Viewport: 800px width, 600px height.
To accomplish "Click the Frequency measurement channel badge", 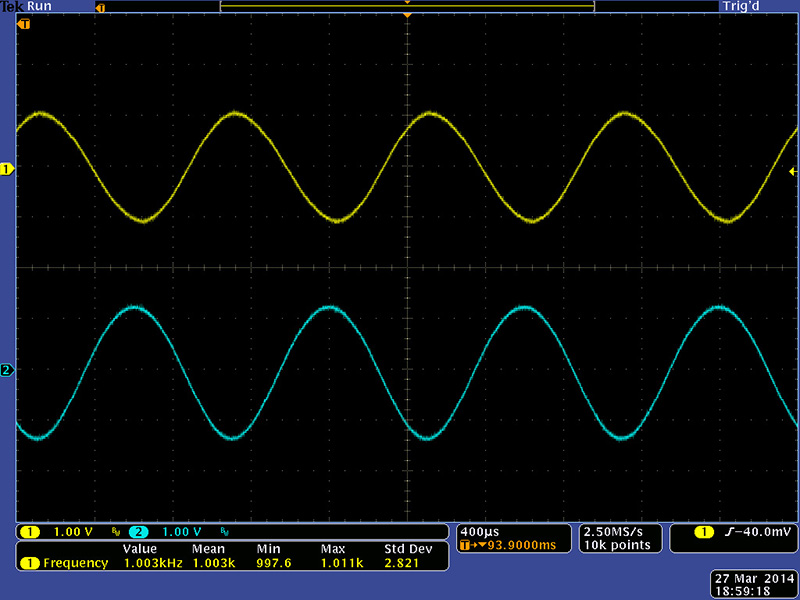I will click(30, 563).
